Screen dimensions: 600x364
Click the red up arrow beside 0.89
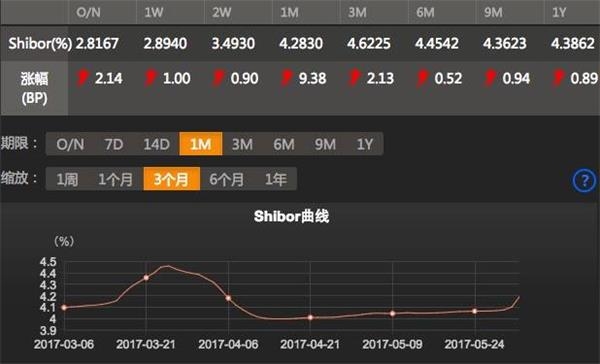click(558, 78)
